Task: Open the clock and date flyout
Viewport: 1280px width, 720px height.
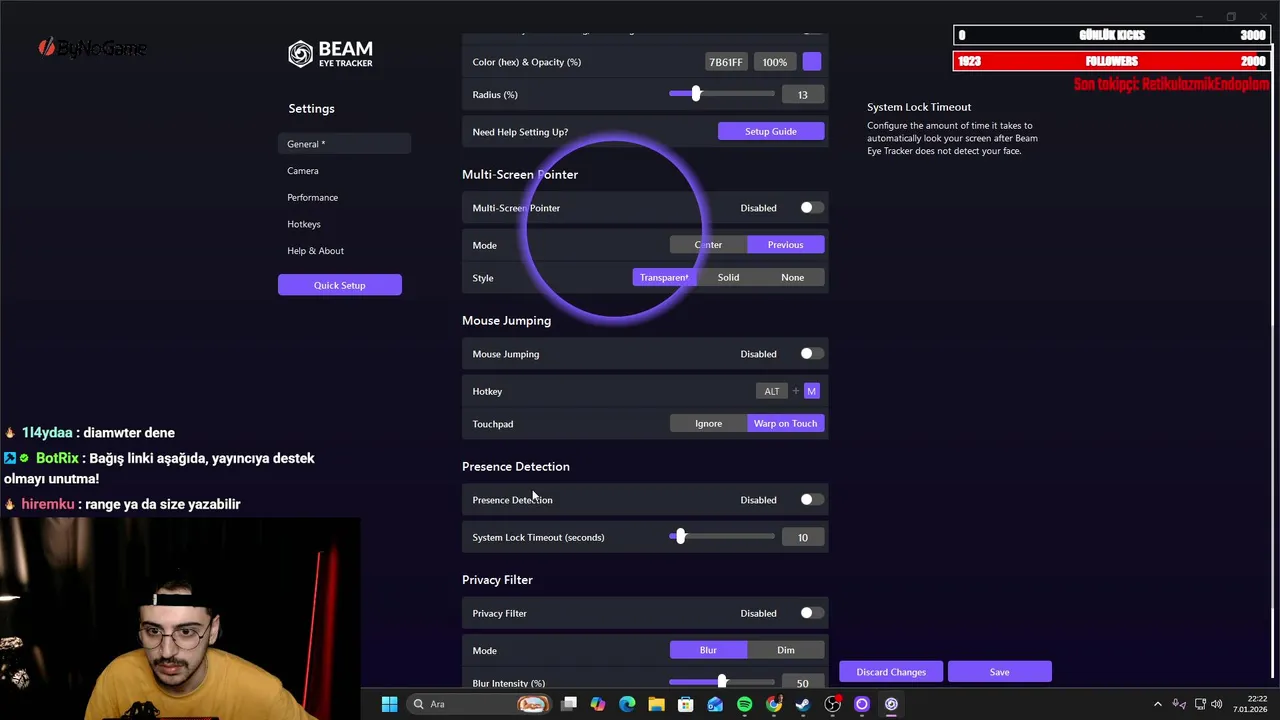Action: [1251, 704]
